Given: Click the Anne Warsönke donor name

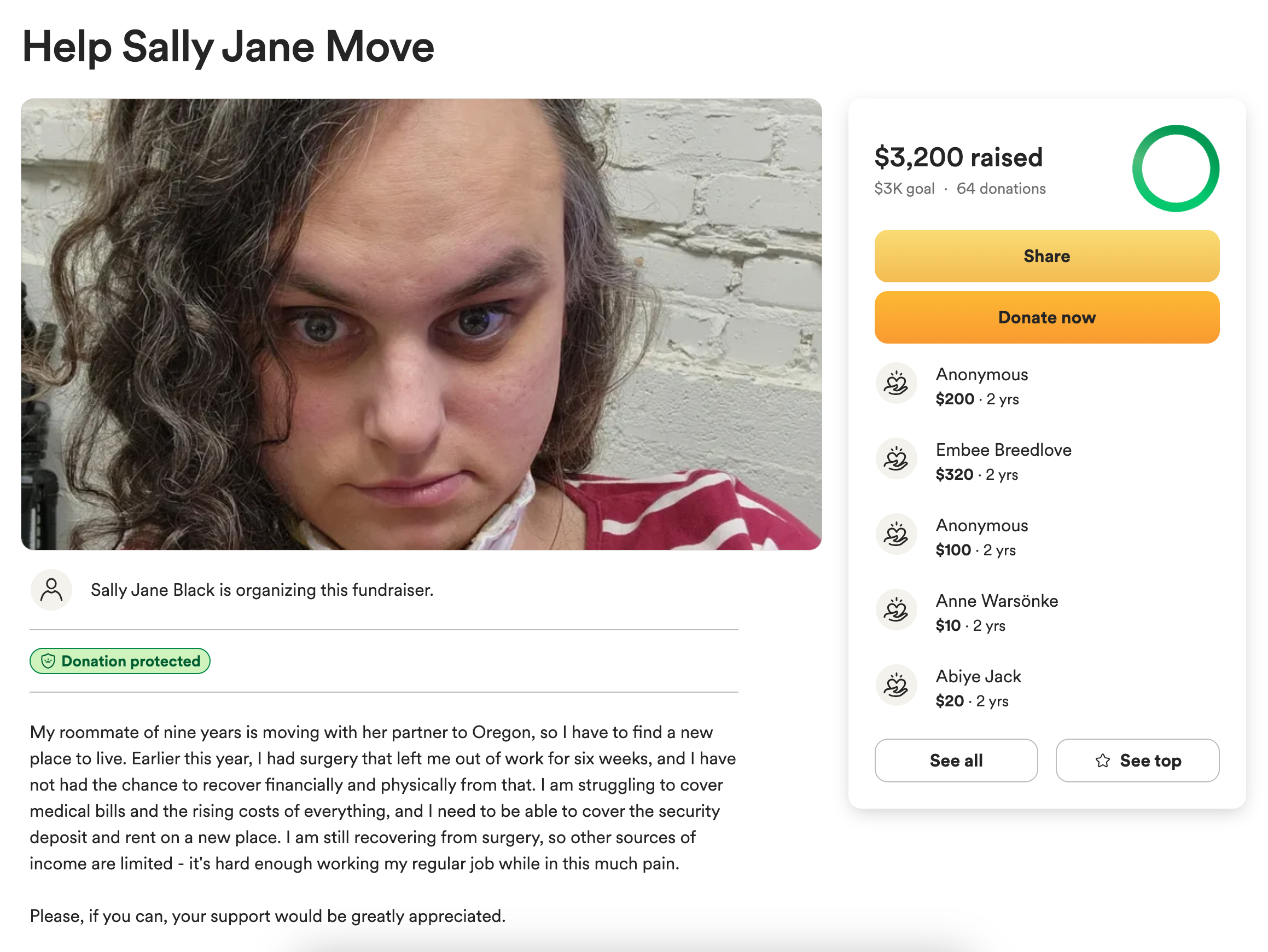Looking at the screenshot, I should coord(996,600).
